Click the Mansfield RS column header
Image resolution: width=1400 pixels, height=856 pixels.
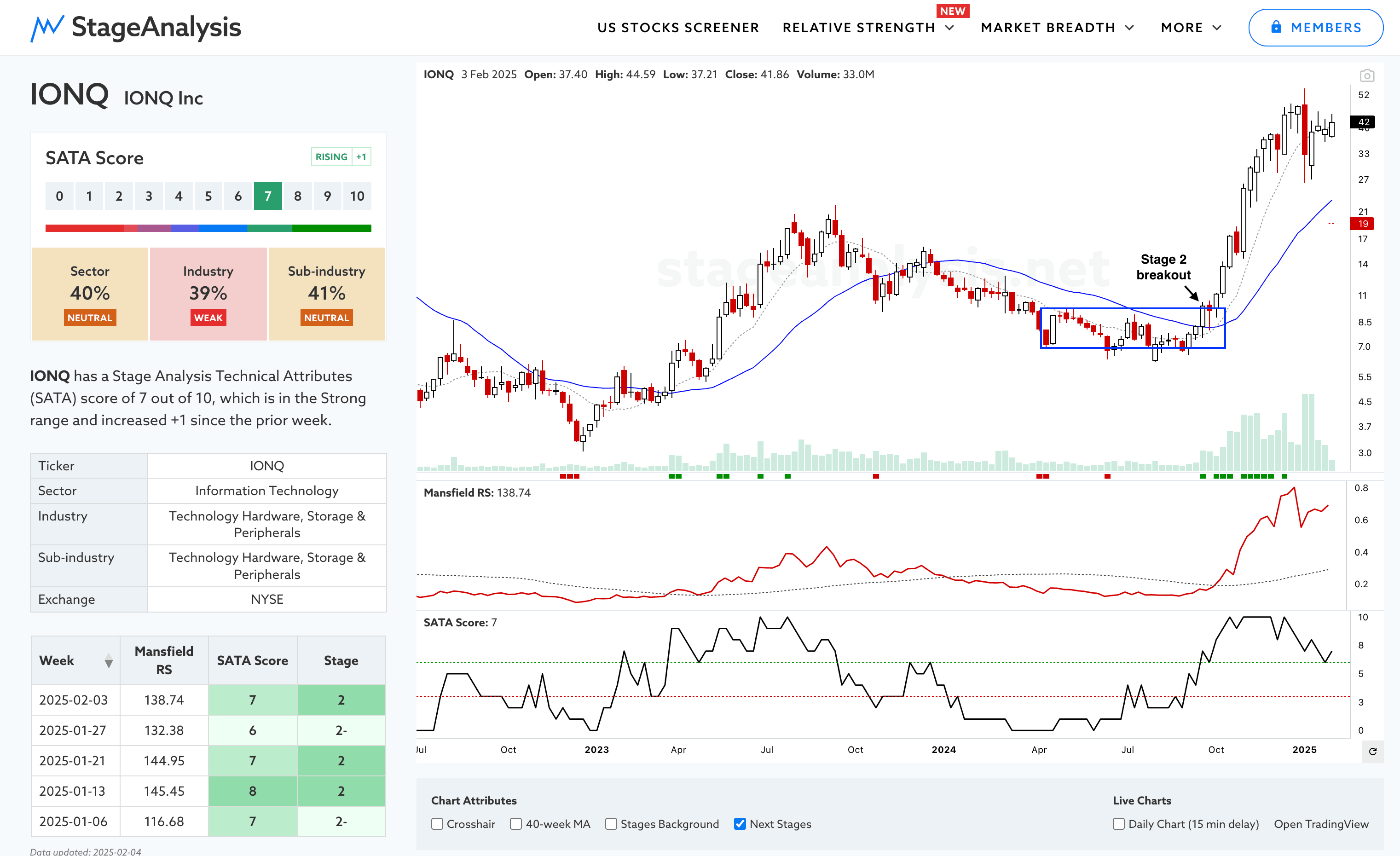coord(164,660)
